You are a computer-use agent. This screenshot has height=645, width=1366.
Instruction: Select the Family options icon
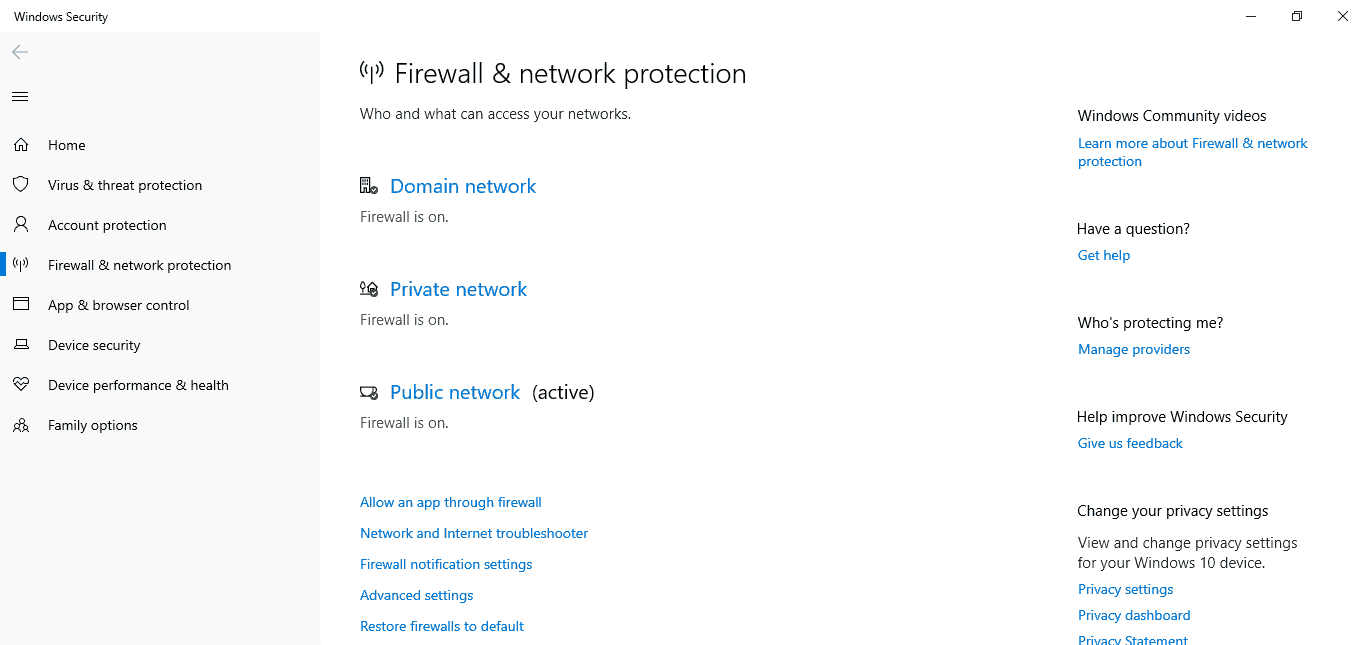[x=21, y=424]
